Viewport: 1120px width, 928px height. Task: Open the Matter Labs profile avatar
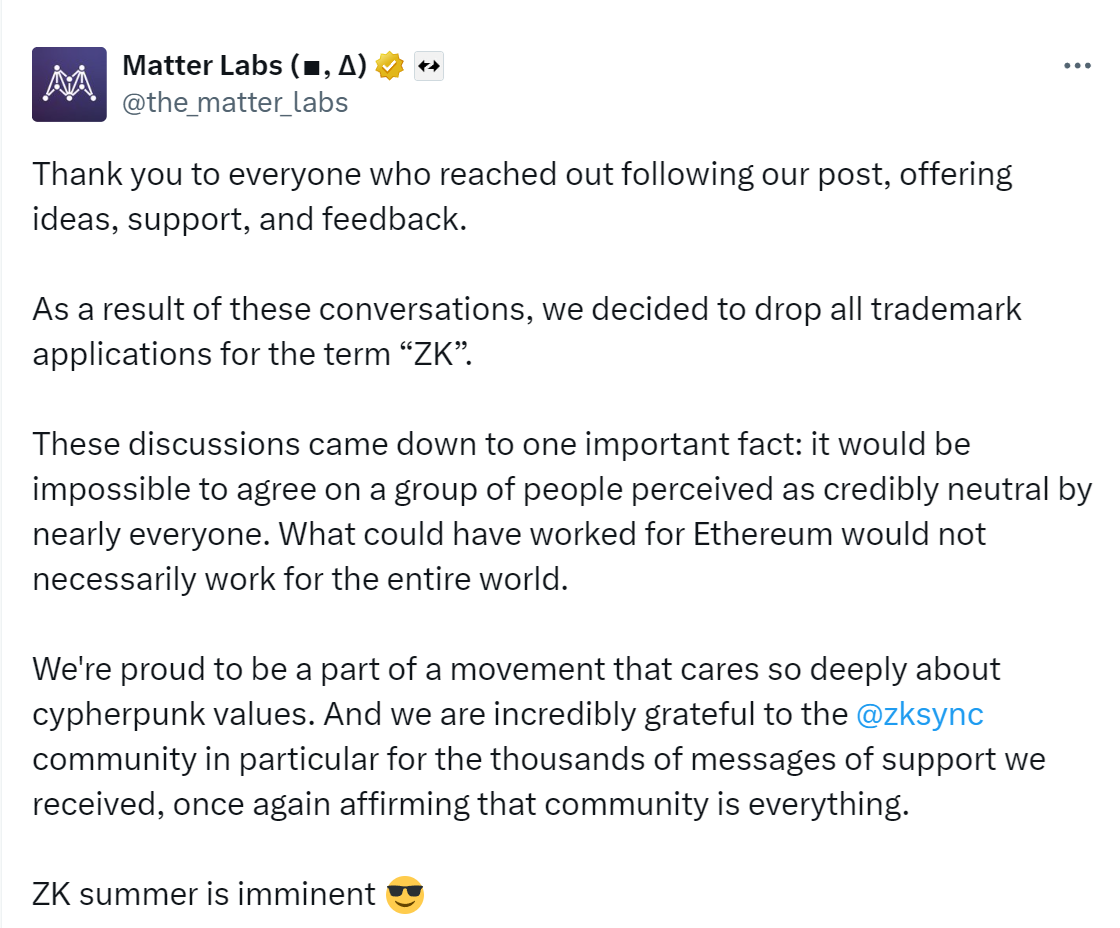click(69, 84)
